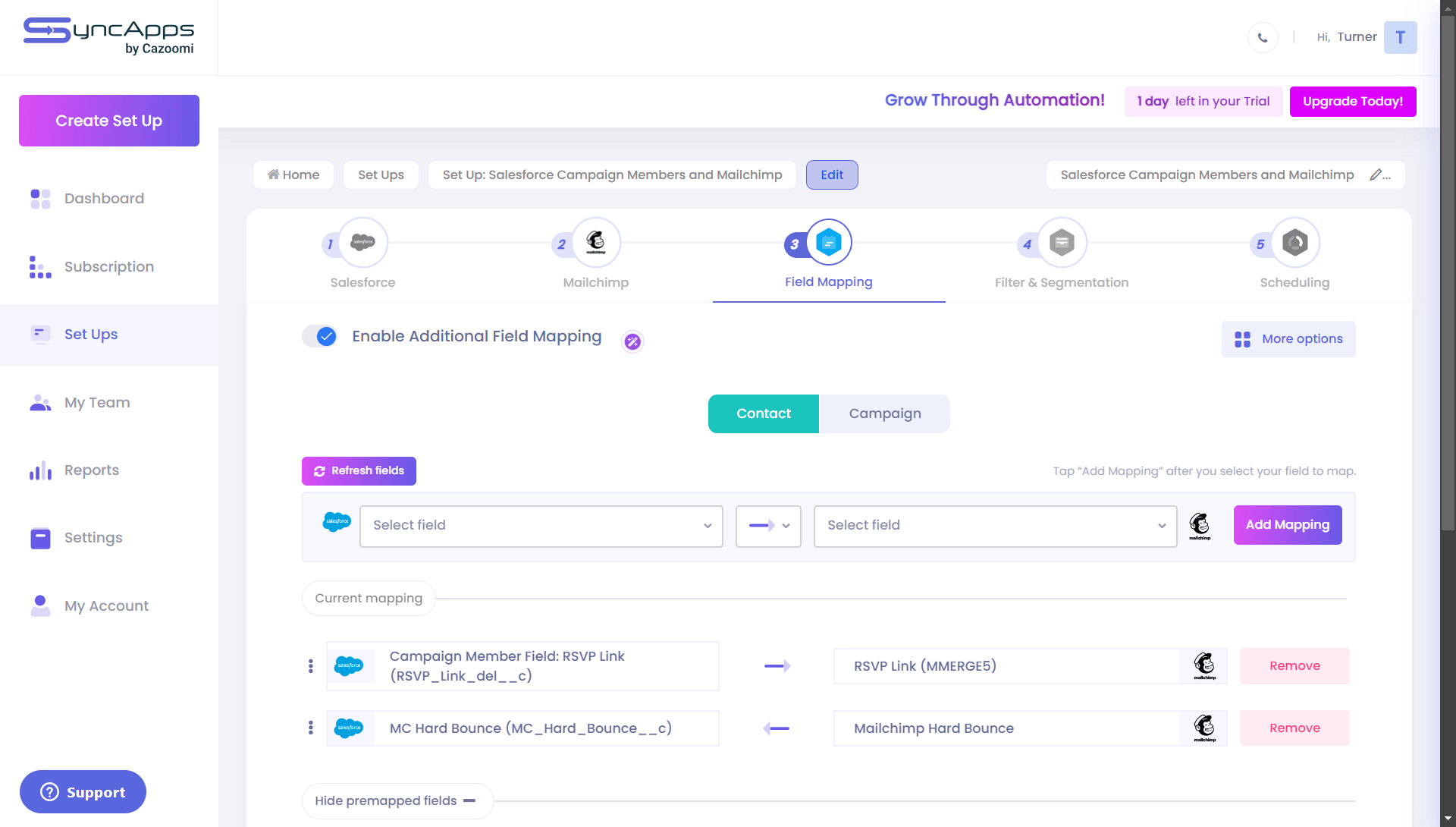Click Salesforce icon in MC Hard Bounce row
This screenshot has height=827, width=1456.
349,728
